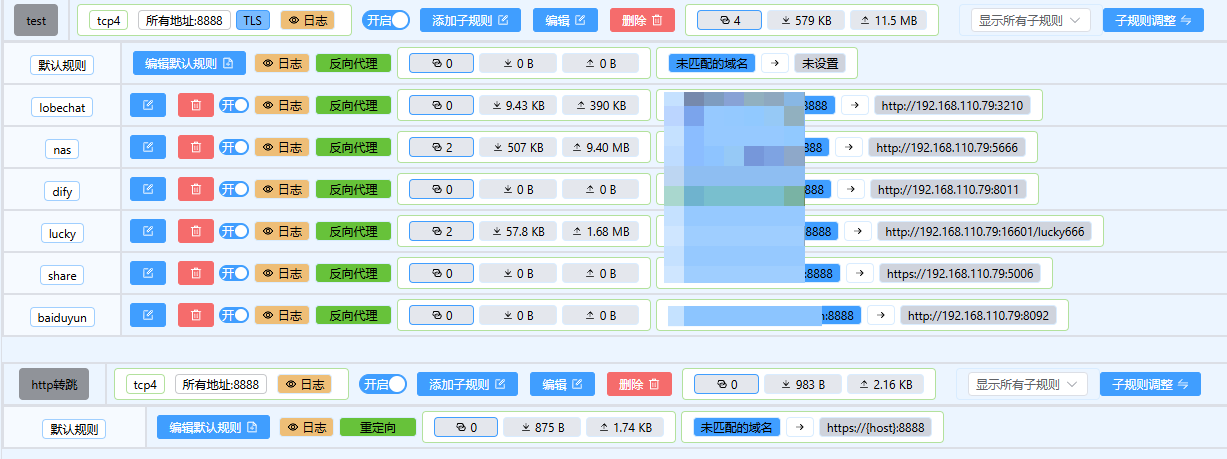Click 编辑 button for http转跳 rule
This screenshot has height=459, width=1227.
562,384
